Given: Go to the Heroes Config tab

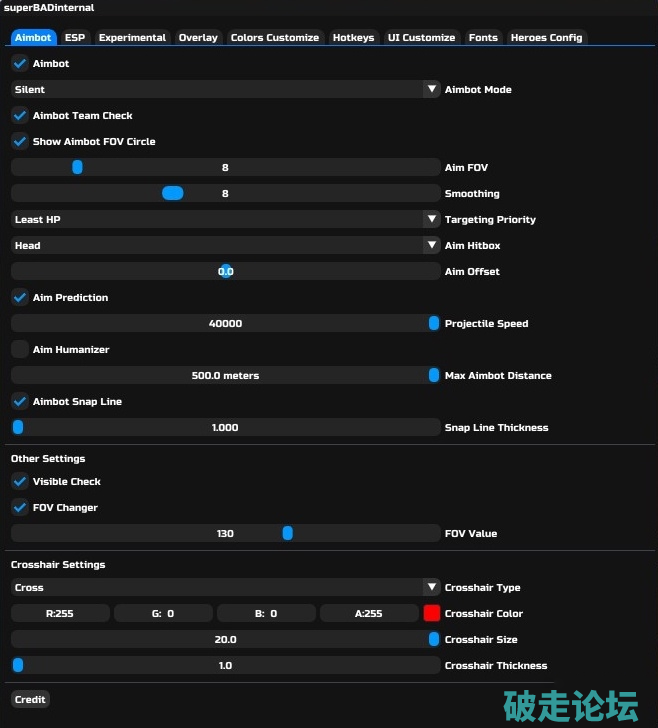Looking at the screenshot, I should click(x=546, y=38).
